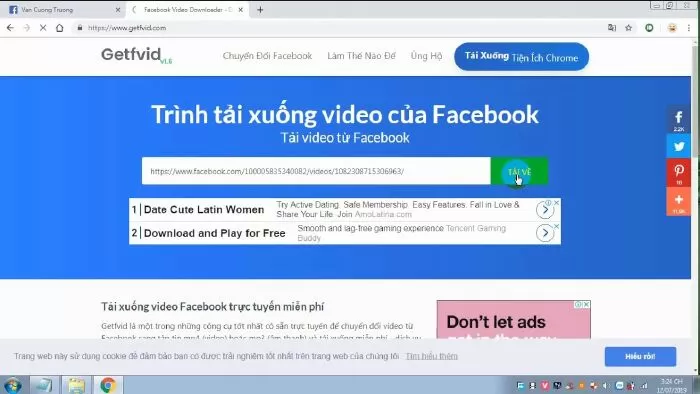Share via the Twitter side button
700x394 pixels.
tap(679, 146)
